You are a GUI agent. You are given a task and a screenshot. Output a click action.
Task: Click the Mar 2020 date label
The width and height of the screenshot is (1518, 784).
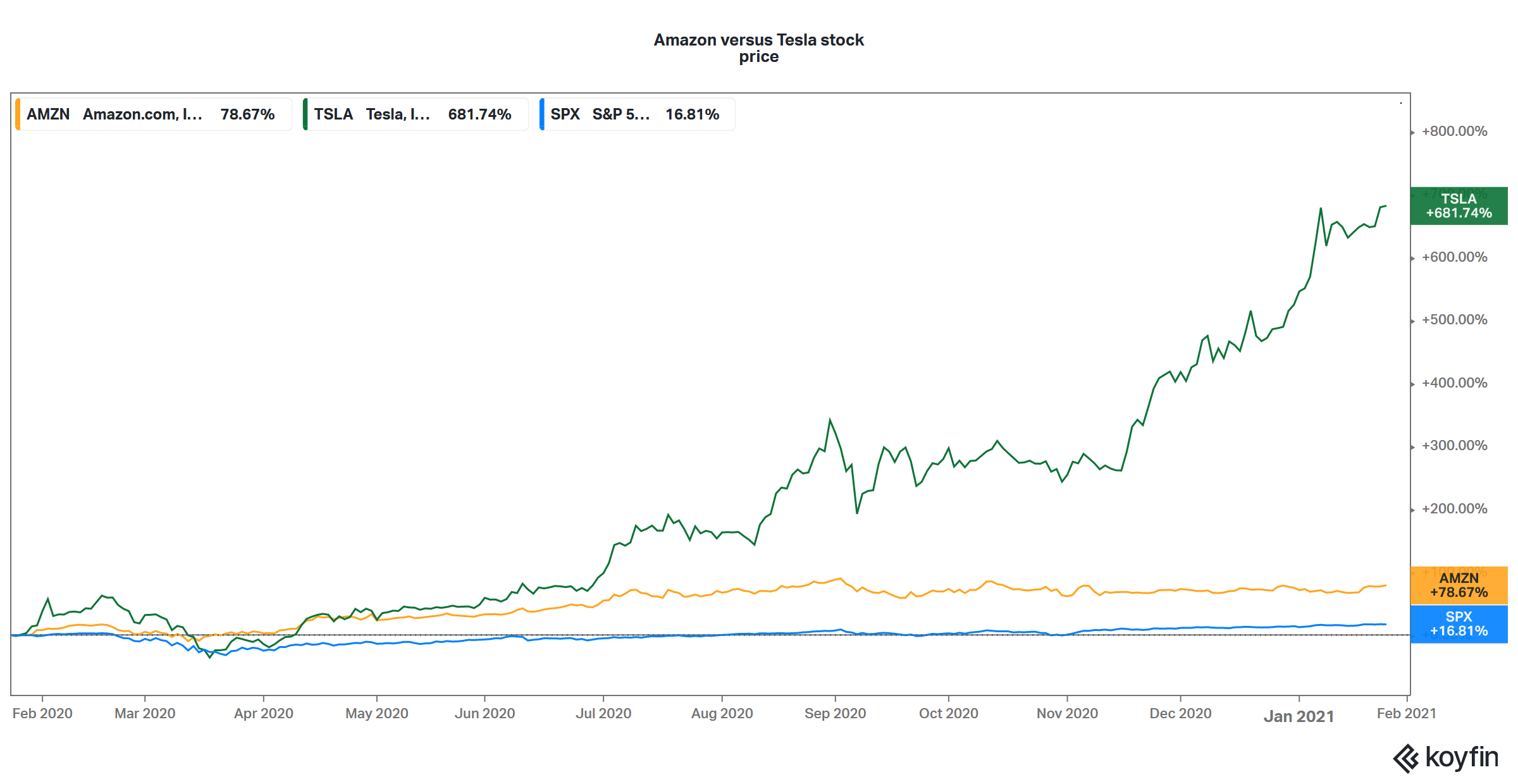pyautogui.click(x=145, y=713)
